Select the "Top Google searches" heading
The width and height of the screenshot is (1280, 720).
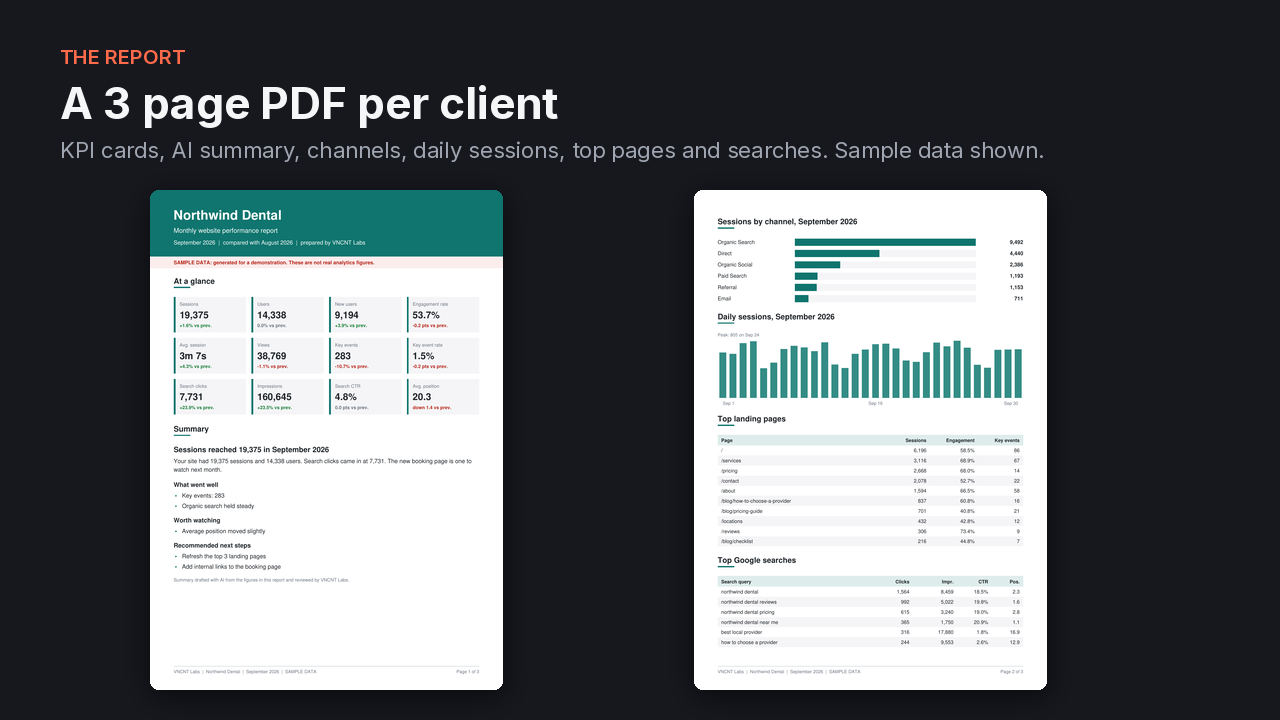(757, 560)
